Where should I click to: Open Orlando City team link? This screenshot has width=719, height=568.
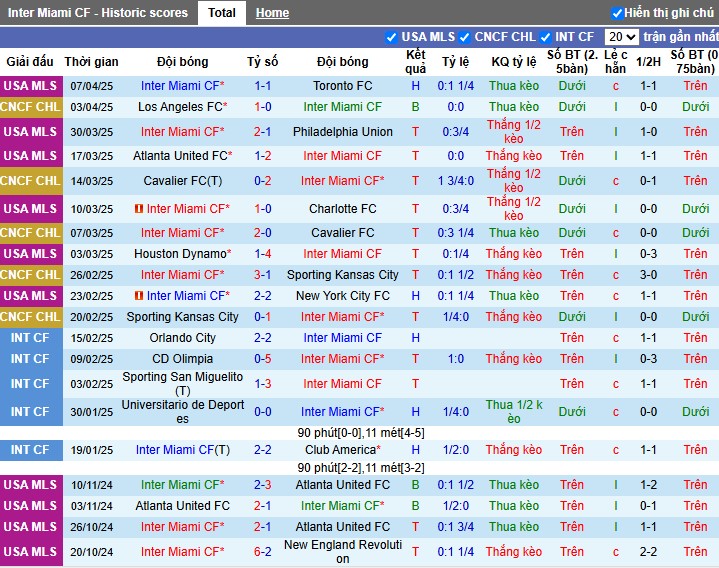[183, 338]
